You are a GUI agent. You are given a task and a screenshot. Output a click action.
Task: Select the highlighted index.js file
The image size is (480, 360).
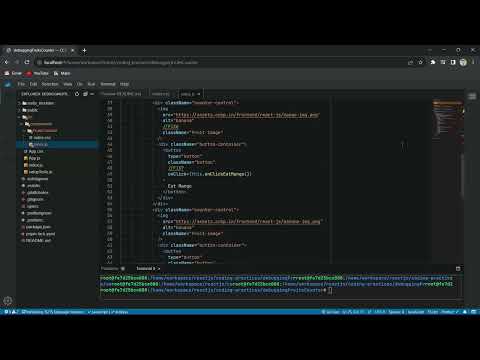(57, 145)
